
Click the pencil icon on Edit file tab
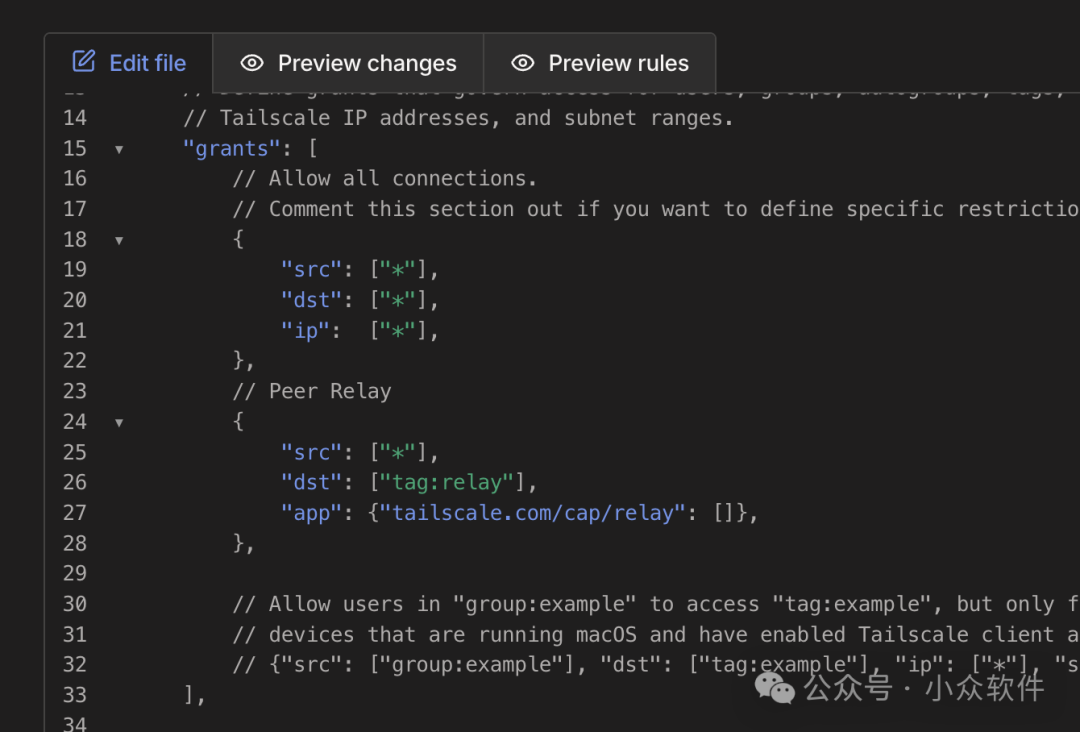point(84,62)
